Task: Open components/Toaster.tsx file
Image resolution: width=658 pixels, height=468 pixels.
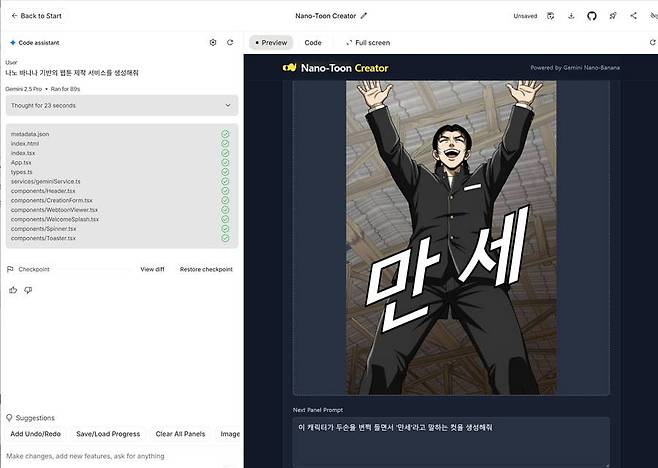Action: [x=43, y=238]
